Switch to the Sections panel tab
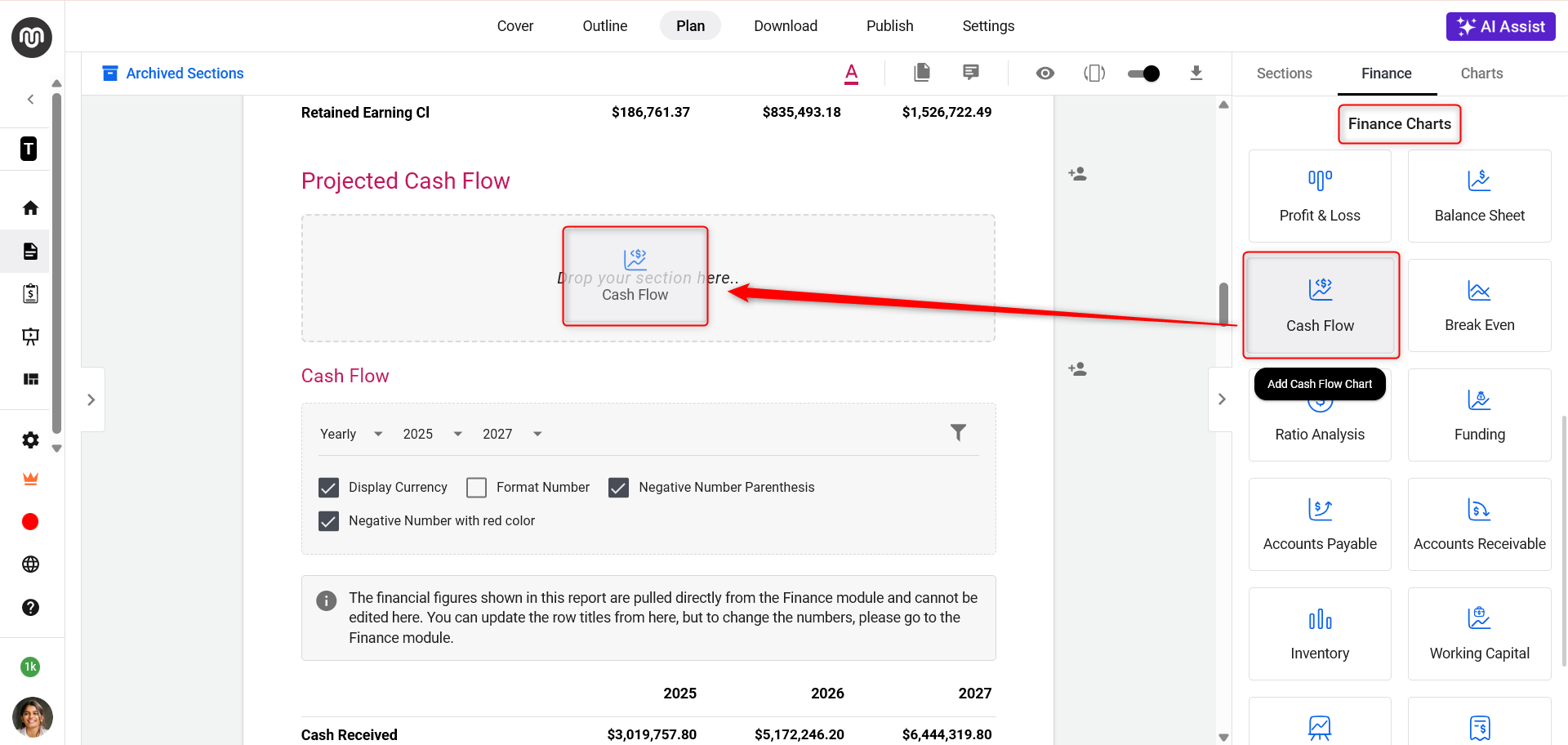 click(x=1284, y=74)
